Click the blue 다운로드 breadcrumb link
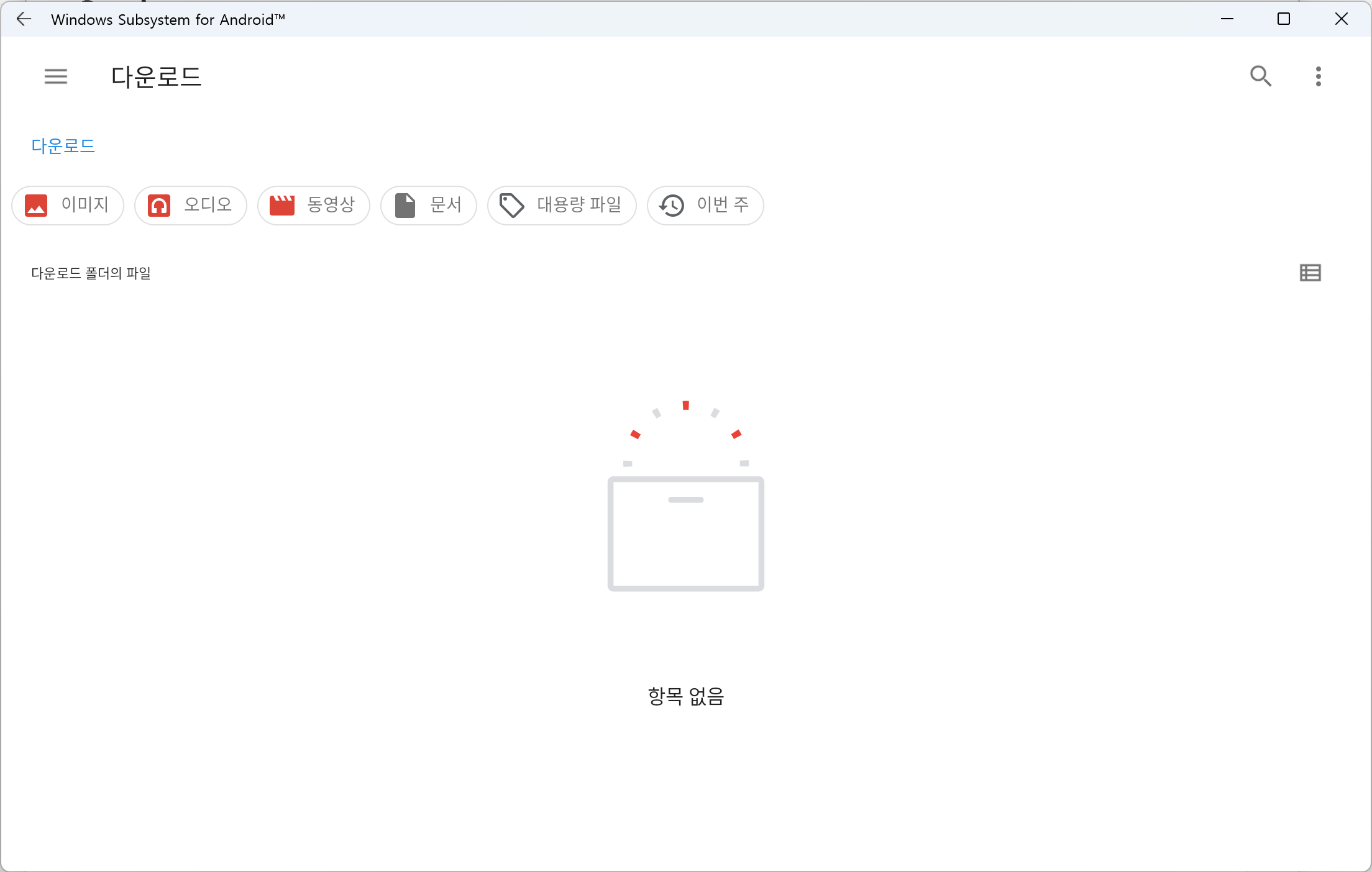1372x872 pixels. click(x=63, y=146)
